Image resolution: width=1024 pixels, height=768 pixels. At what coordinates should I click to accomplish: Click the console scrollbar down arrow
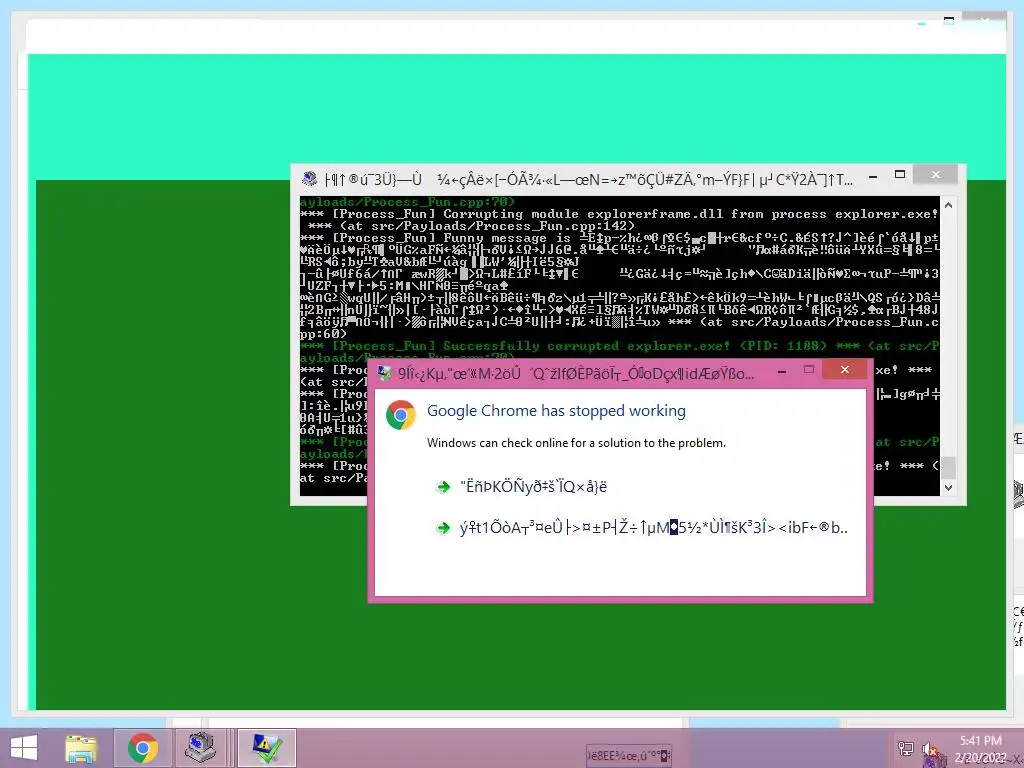[948, 487]
